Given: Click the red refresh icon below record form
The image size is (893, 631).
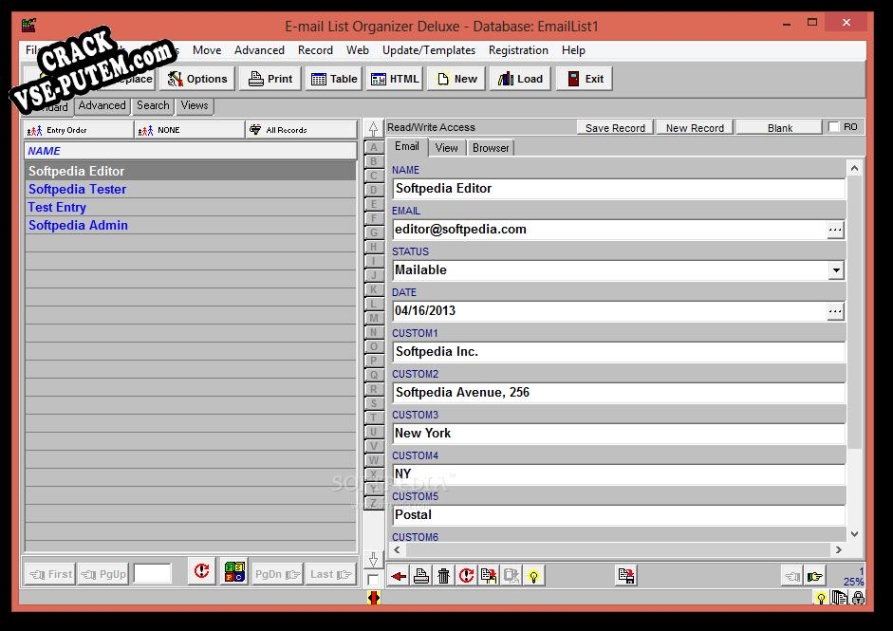Looking at the screenshot, I should tap(466, 576).
